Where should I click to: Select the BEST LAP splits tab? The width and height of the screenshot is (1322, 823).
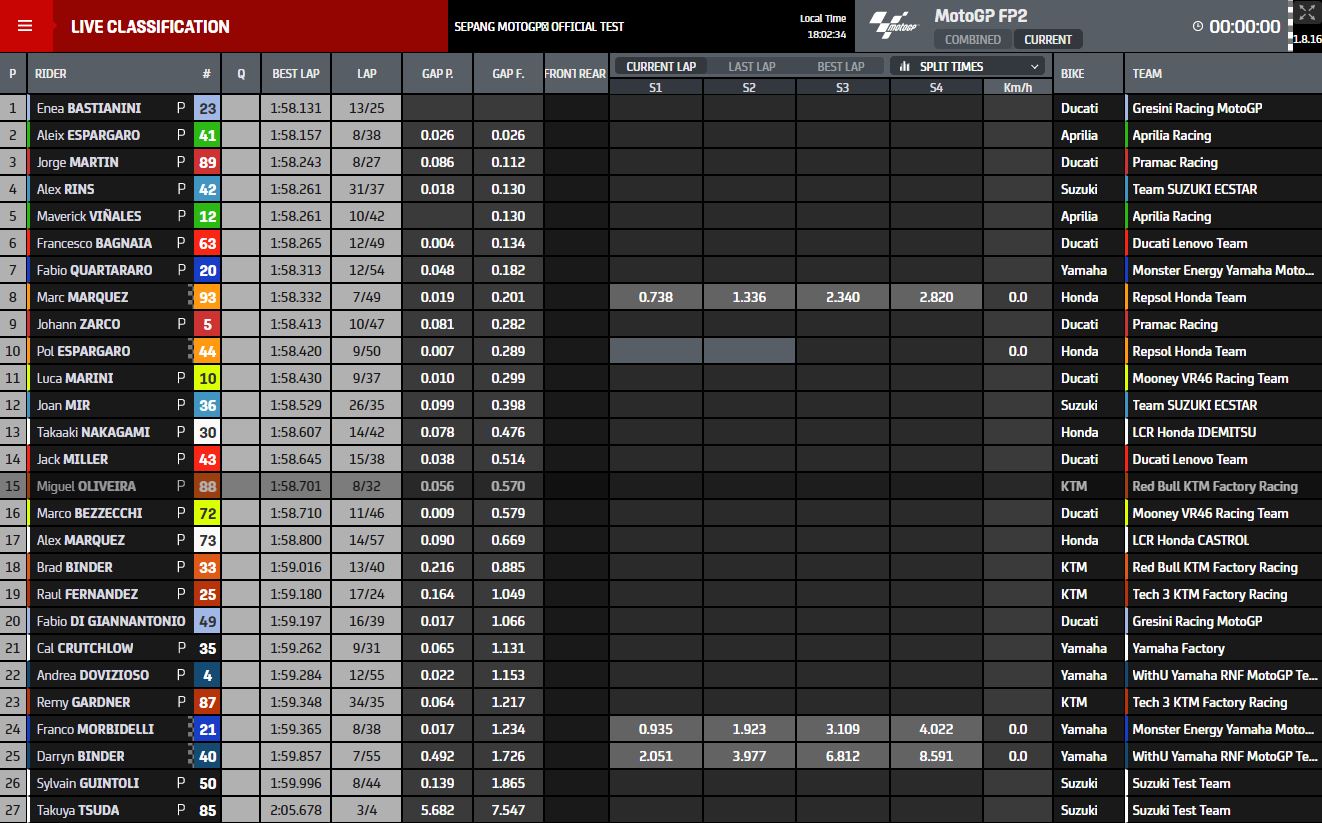[x=841, y=66]
